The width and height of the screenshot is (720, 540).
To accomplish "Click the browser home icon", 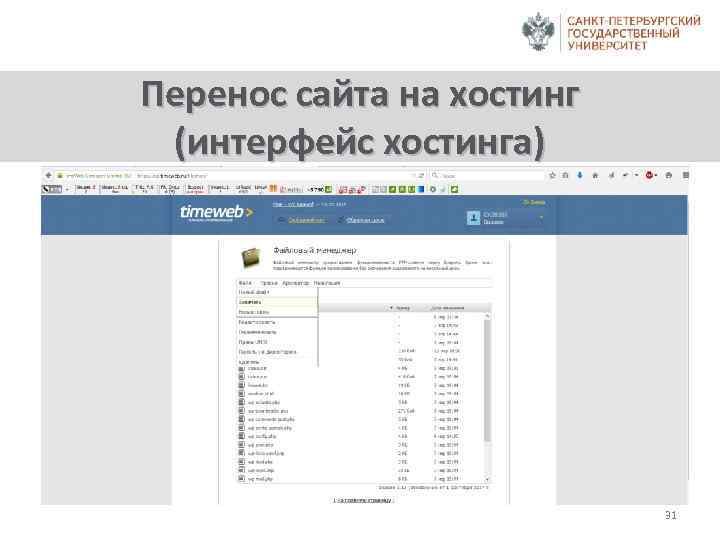I will point(595,175).
